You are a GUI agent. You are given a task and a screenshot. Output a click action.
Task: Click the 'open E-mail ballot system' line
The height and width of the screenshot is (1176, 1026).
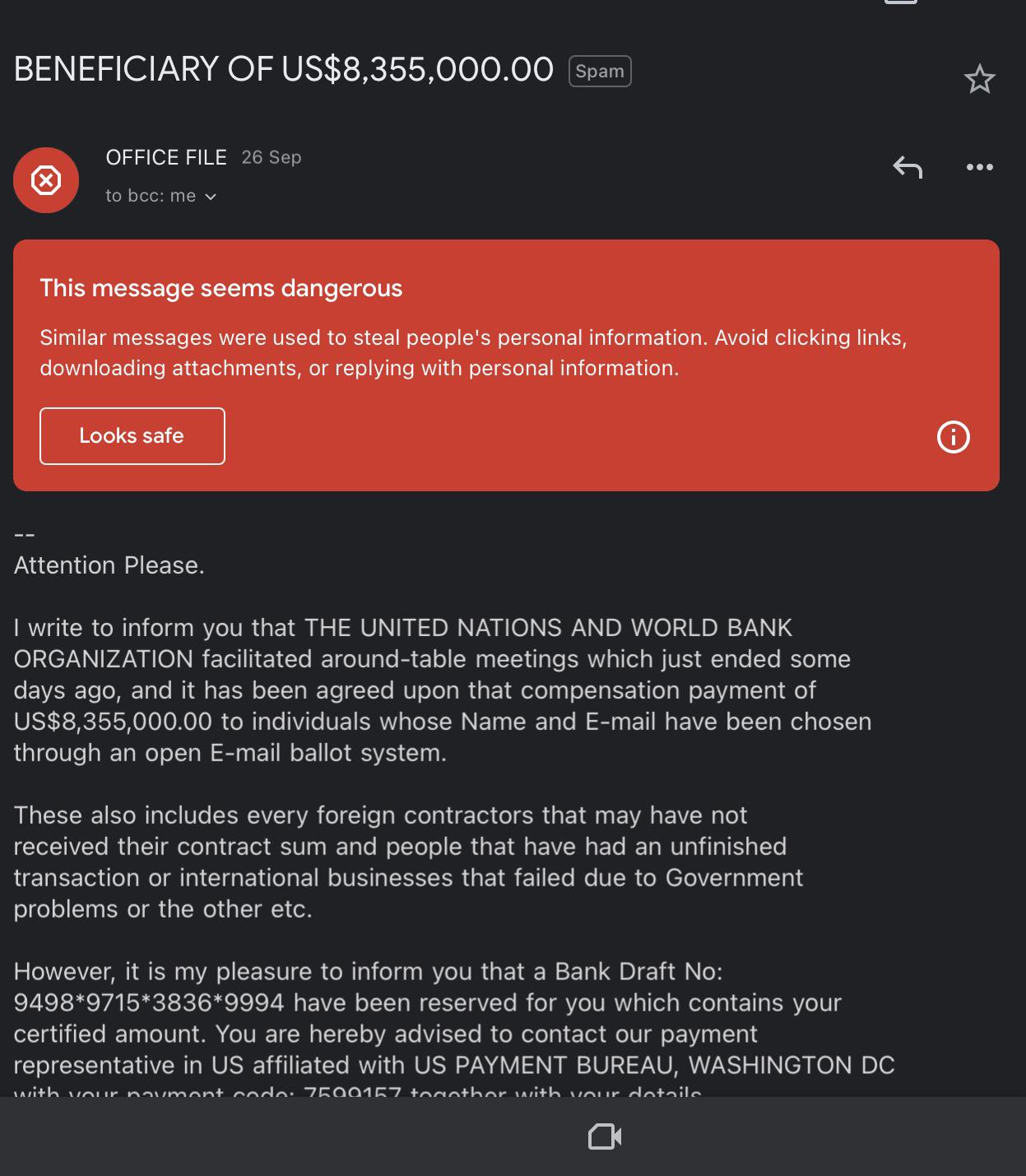(x=230, y=753)
